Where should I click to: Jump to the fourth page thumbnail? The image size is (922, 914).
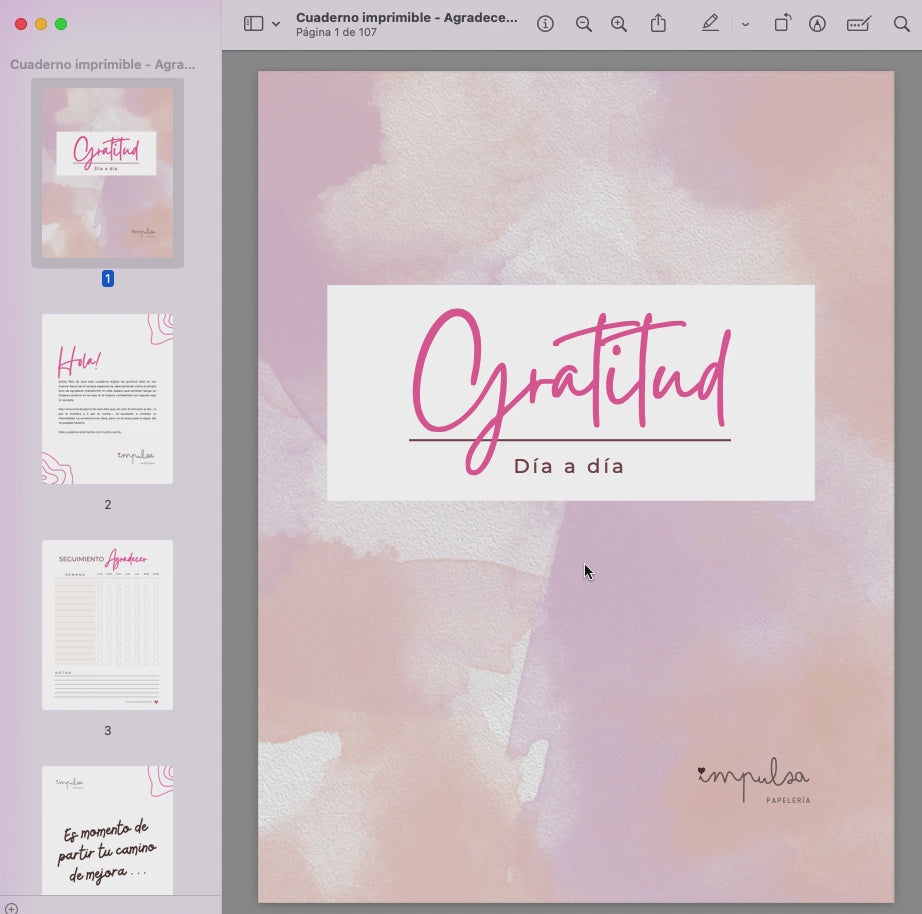click(107, 830)
